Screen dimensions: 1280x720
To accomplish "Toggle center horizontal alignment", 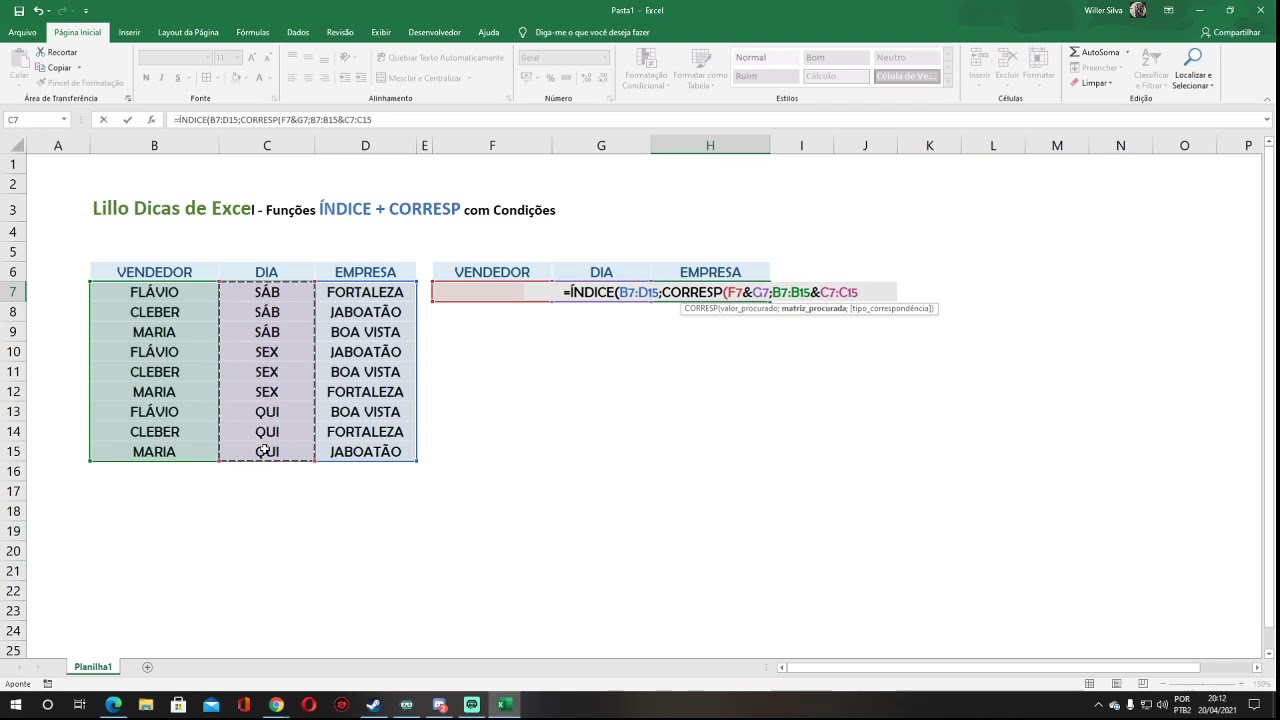I will [x=308, y=78].
